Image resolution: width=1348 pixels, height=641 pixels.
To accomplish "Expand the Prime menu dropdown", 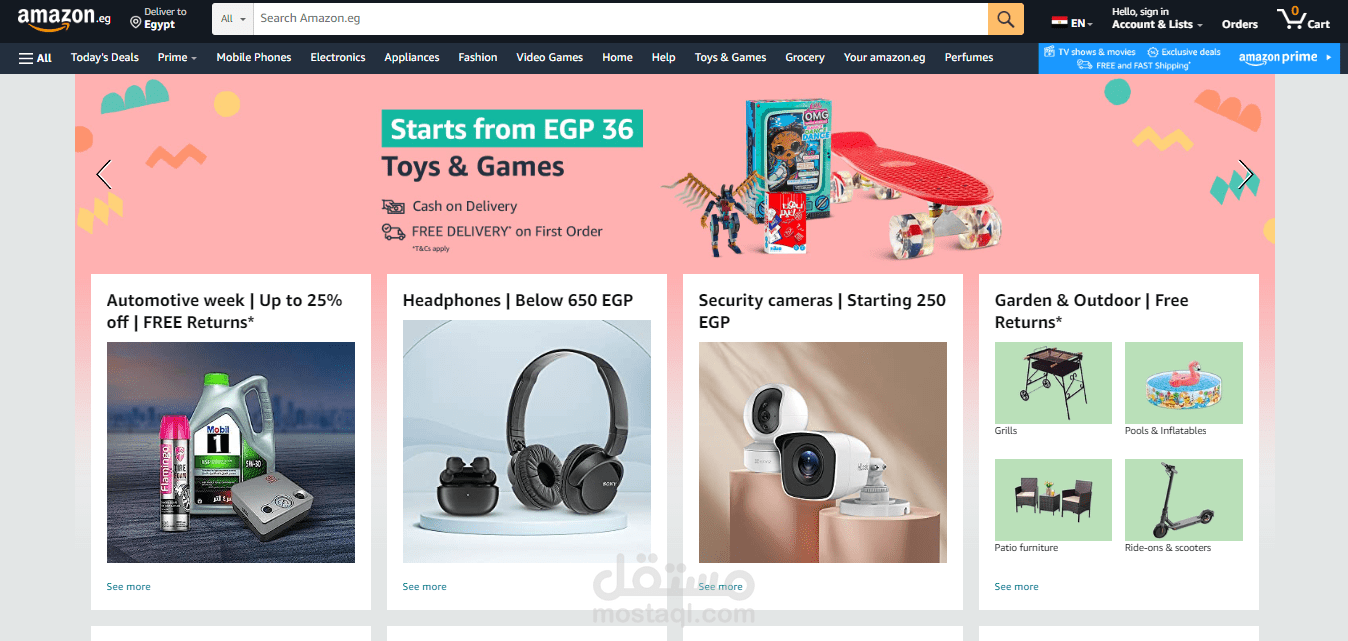I will (177, 58).
